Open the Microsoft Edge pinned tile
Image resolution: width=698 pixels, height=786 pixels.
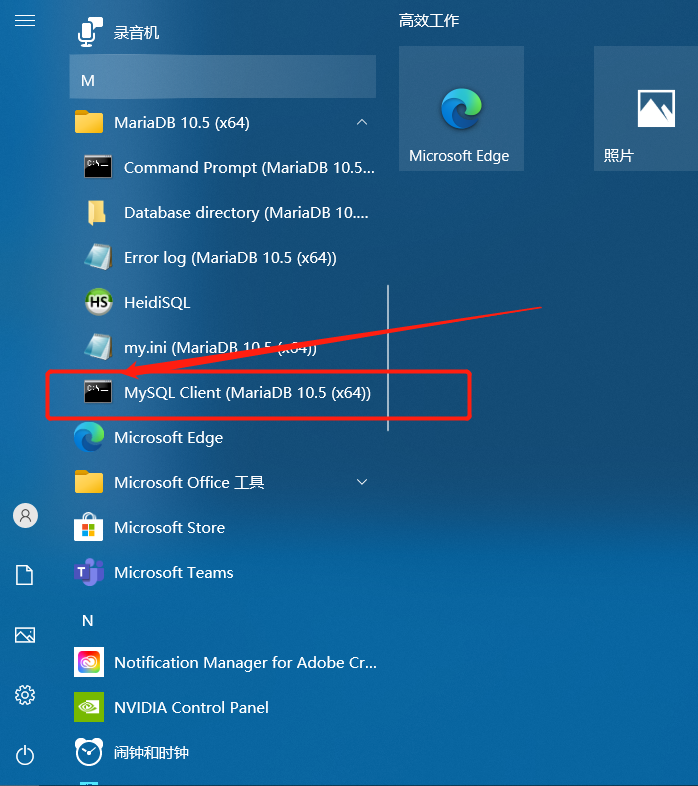(x=461, y=108)
